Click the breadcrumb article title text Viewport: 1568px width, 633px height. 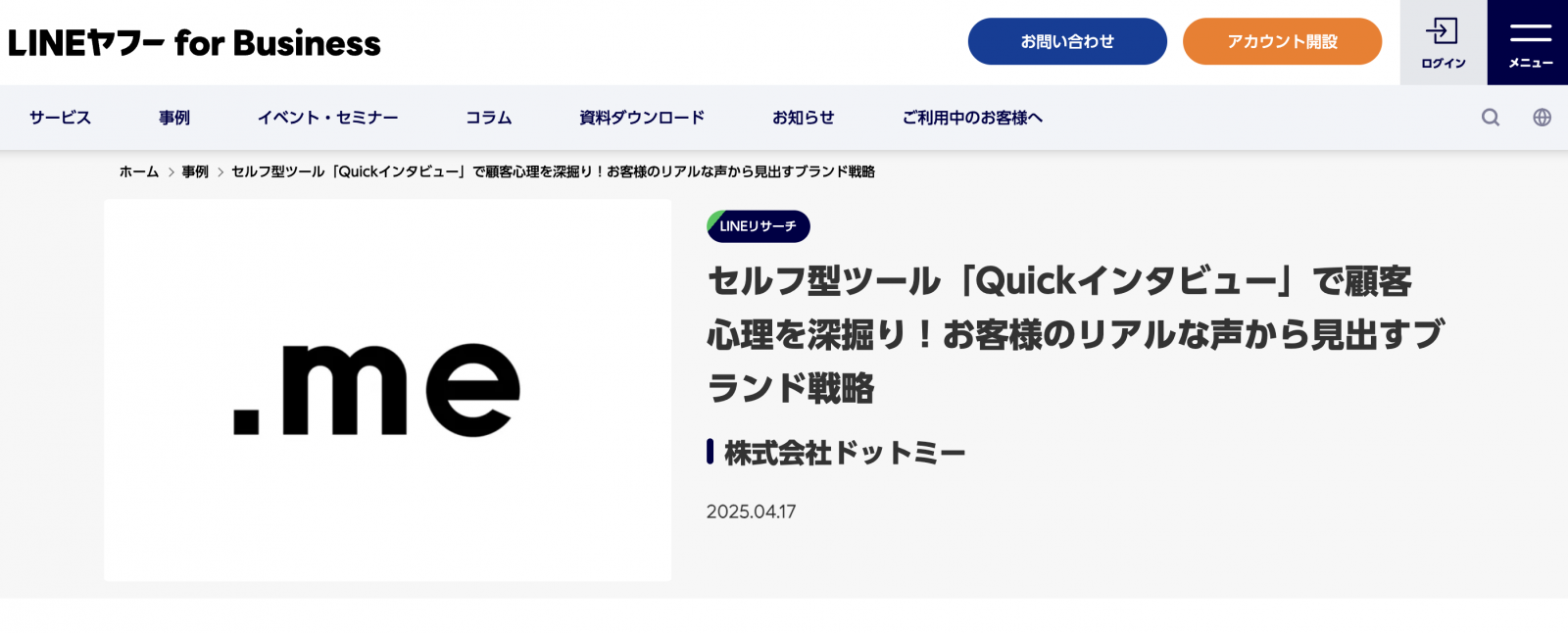[x=553, y=171]
